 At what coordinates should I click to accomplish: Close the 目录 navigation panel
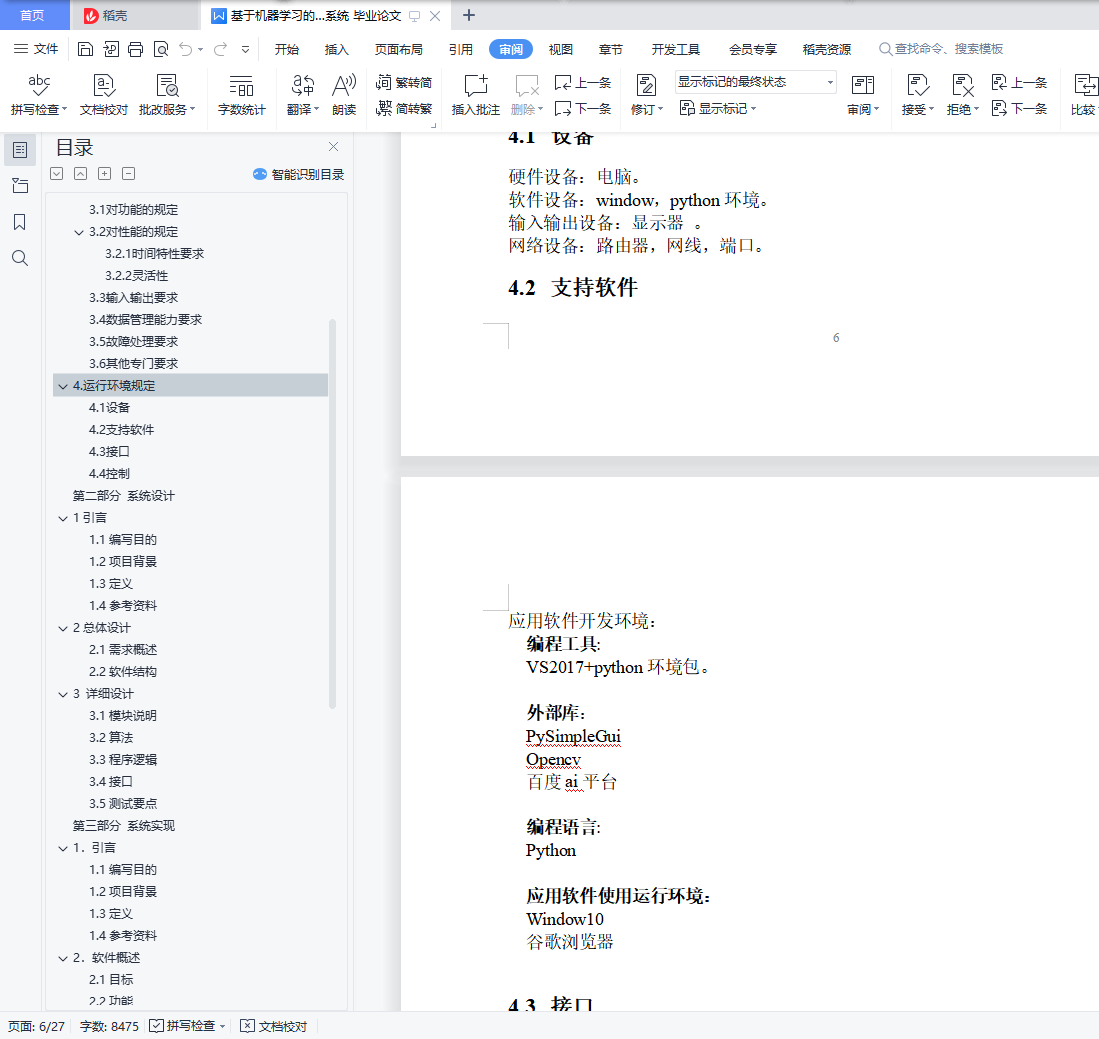click(334, 147)
